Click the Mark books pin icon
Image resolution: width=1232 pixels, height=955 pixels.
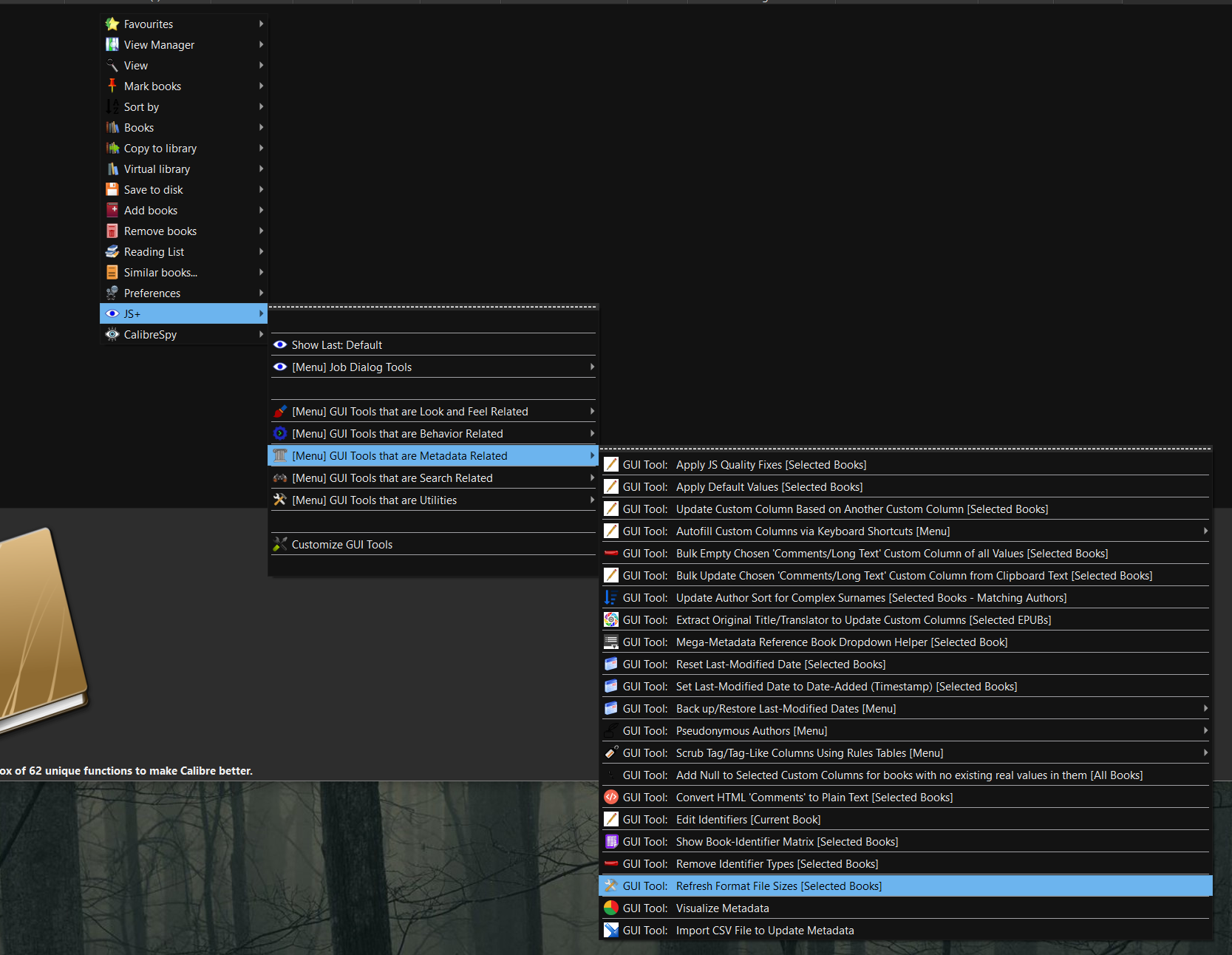coord(112,86)
